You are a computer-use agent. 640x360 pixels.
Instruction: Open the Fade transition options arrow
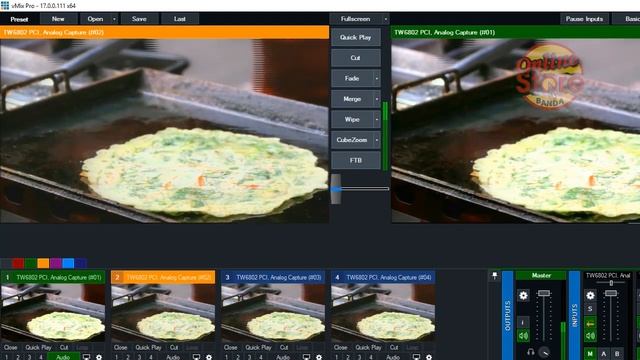click(x=377, y=78)
